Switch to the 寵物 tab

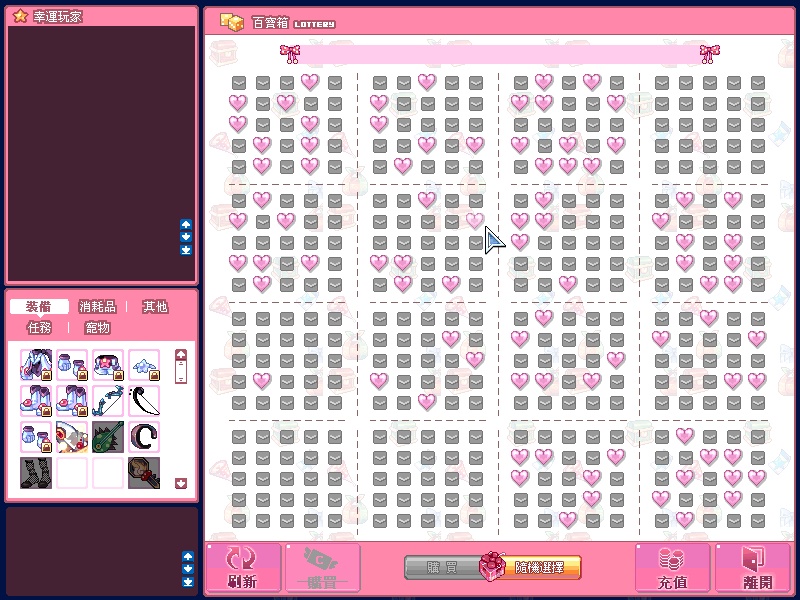97,327
